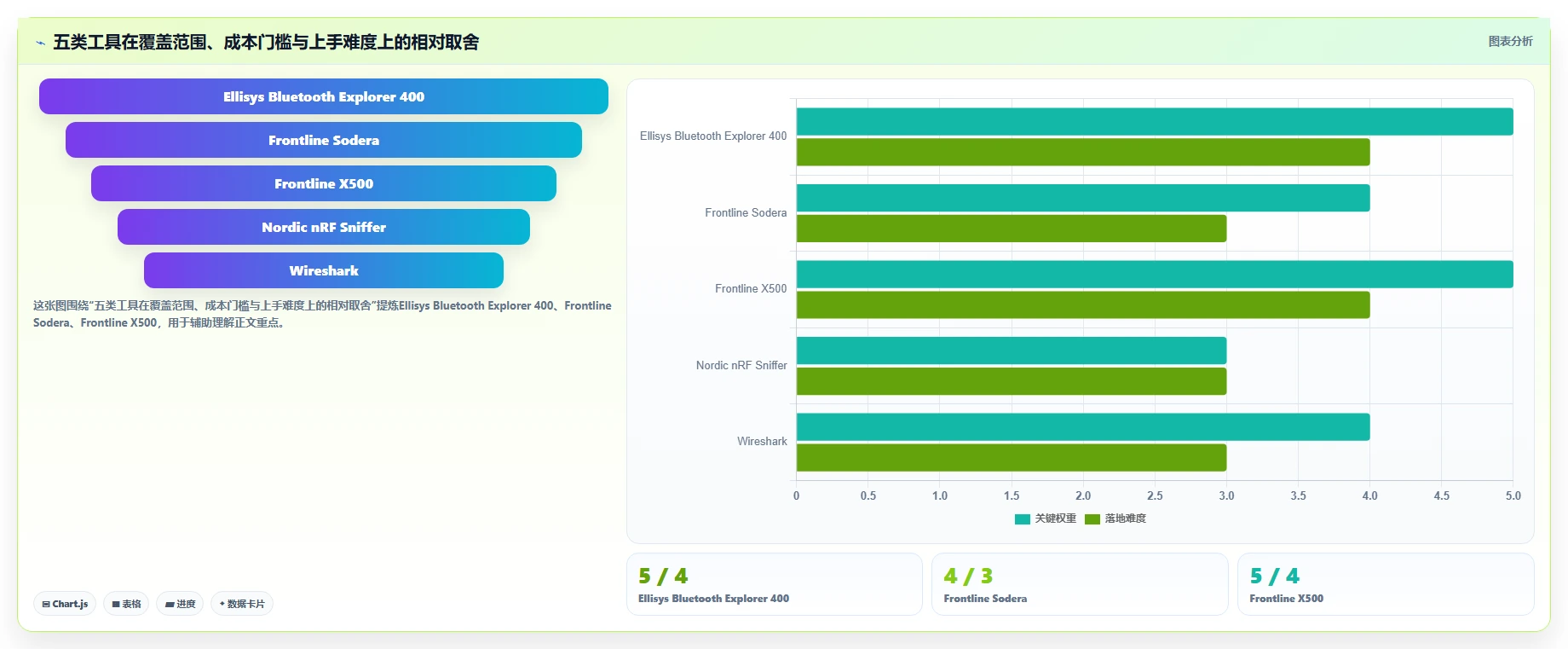Click the teal 关键权重 bar for Ellisys Bluetooth Explorer 400
The width and height of the screenshot is (1568, 649).
click(x=1155, y=121)
